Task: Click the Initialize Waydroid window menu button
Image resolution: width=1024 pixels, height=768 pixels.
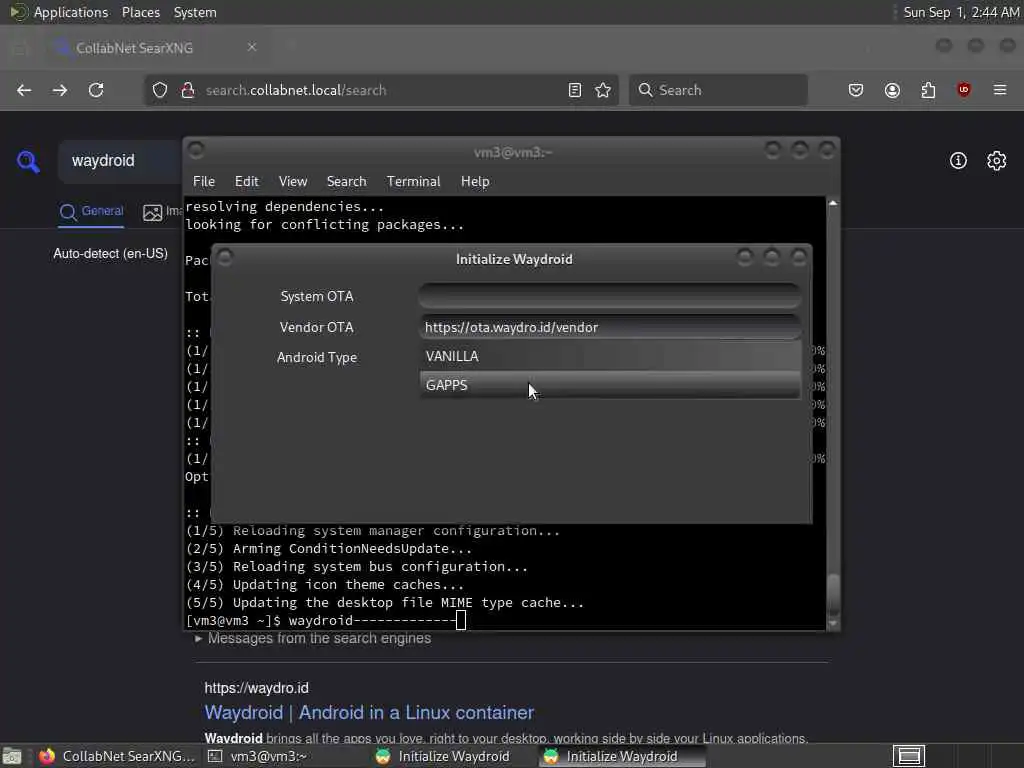Action: point(224,257)
